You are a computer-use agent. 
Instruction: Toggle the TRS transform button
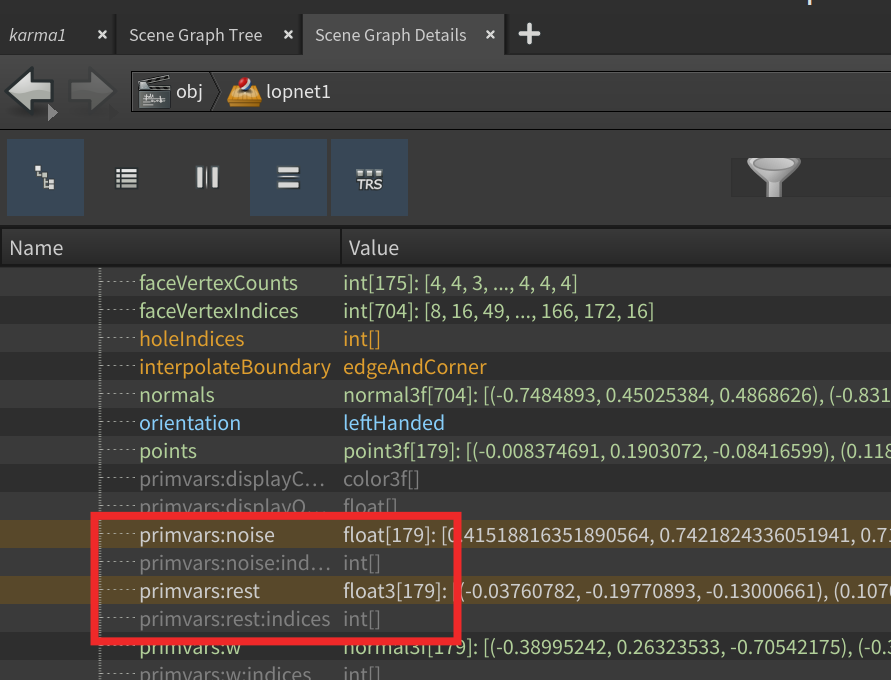click(369, 177)
